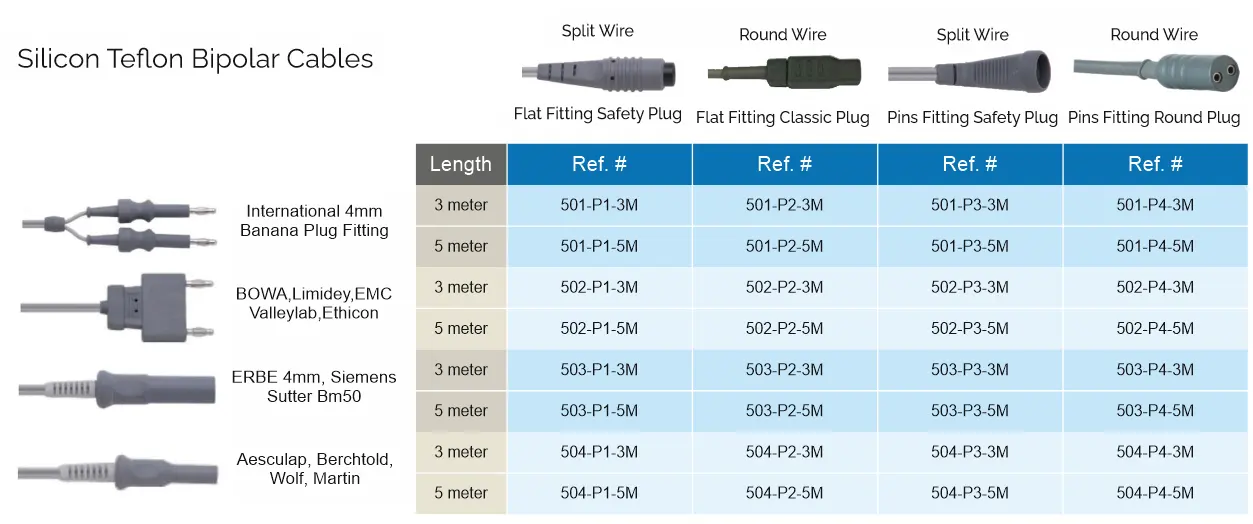The height and width of the screenshot is (524, 1253).
Task: Click the Pins Fitting Round Plug label
Action: 1154,117
